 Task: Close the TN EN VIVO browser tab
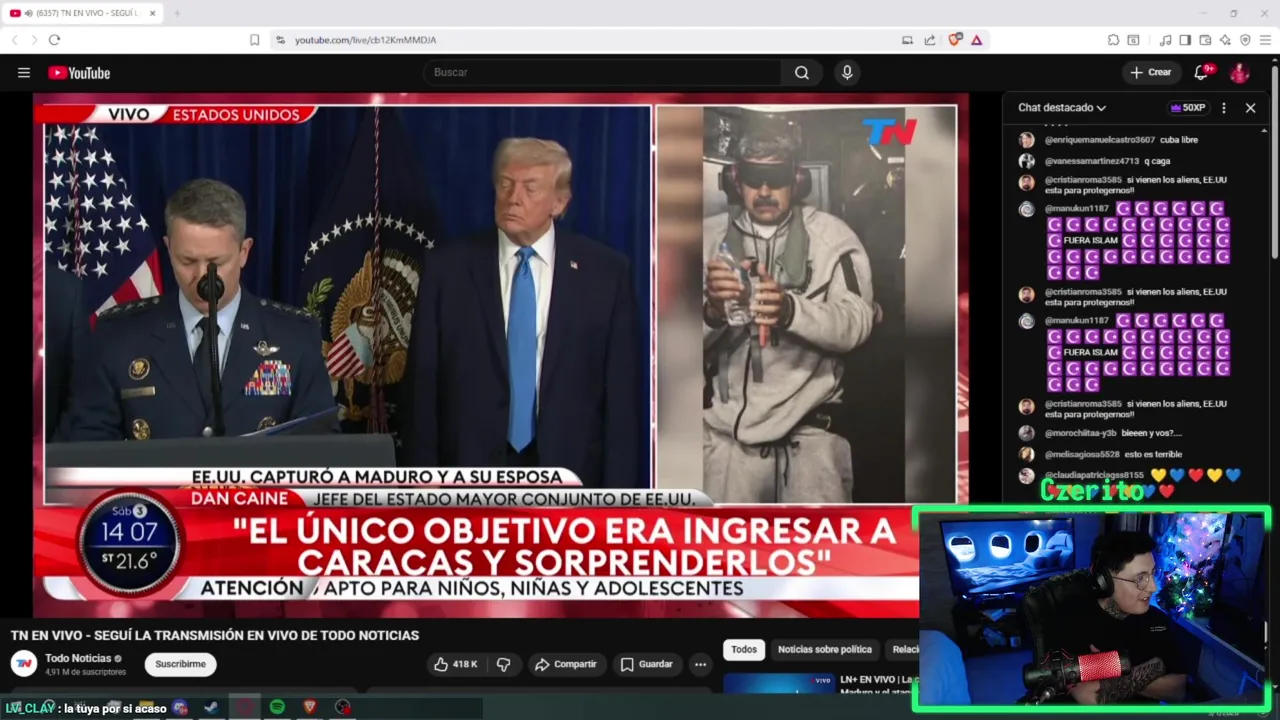tap(151, 13)
